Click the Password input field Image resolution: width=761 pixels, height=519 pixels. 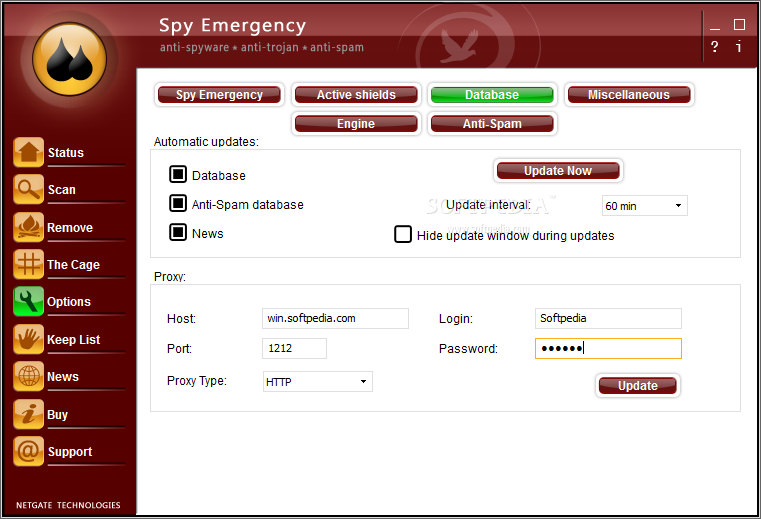pyautogui.click(x=608, y=349)
